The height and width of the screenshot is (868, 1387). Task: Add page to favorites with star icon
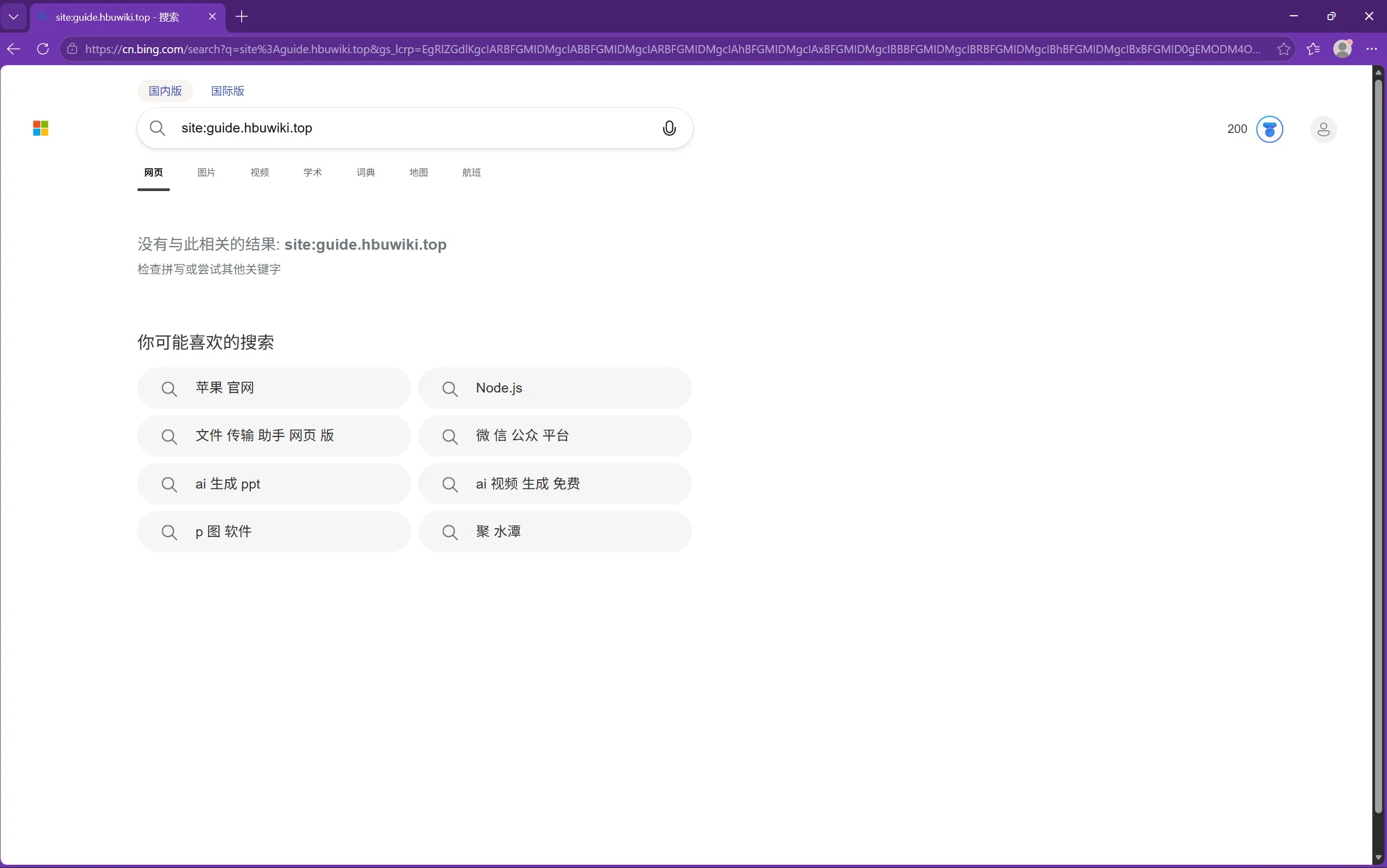[1284, 49]
